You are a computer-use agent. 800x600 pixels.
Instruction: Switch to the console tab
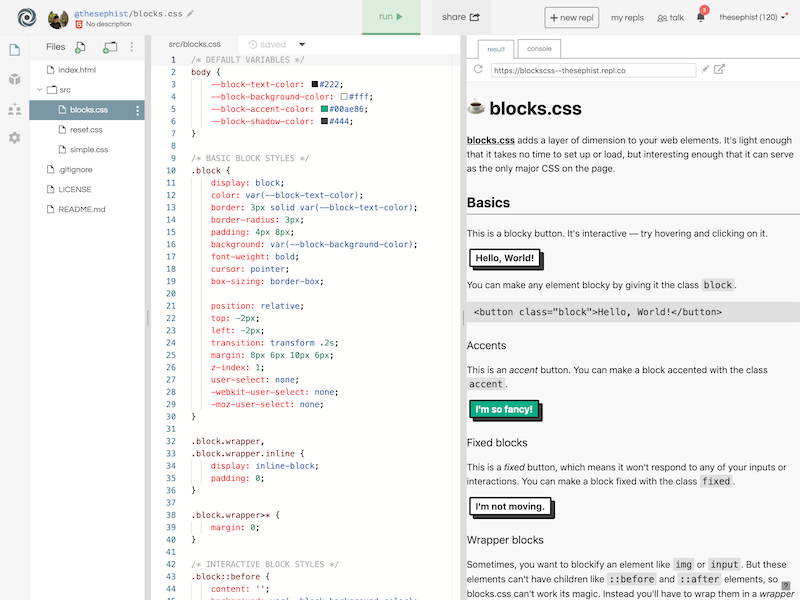coord(539,48)
